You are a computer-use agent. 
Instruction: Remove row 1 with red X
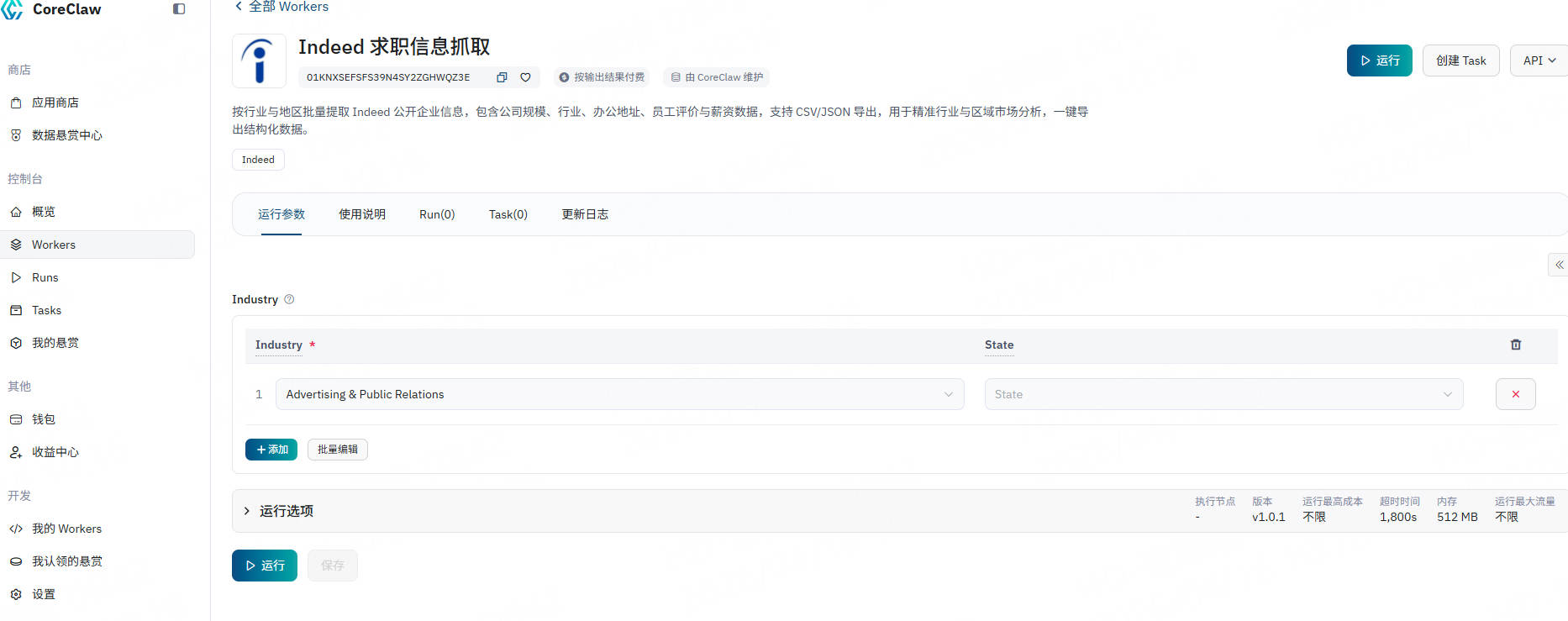click(1516, 394)
